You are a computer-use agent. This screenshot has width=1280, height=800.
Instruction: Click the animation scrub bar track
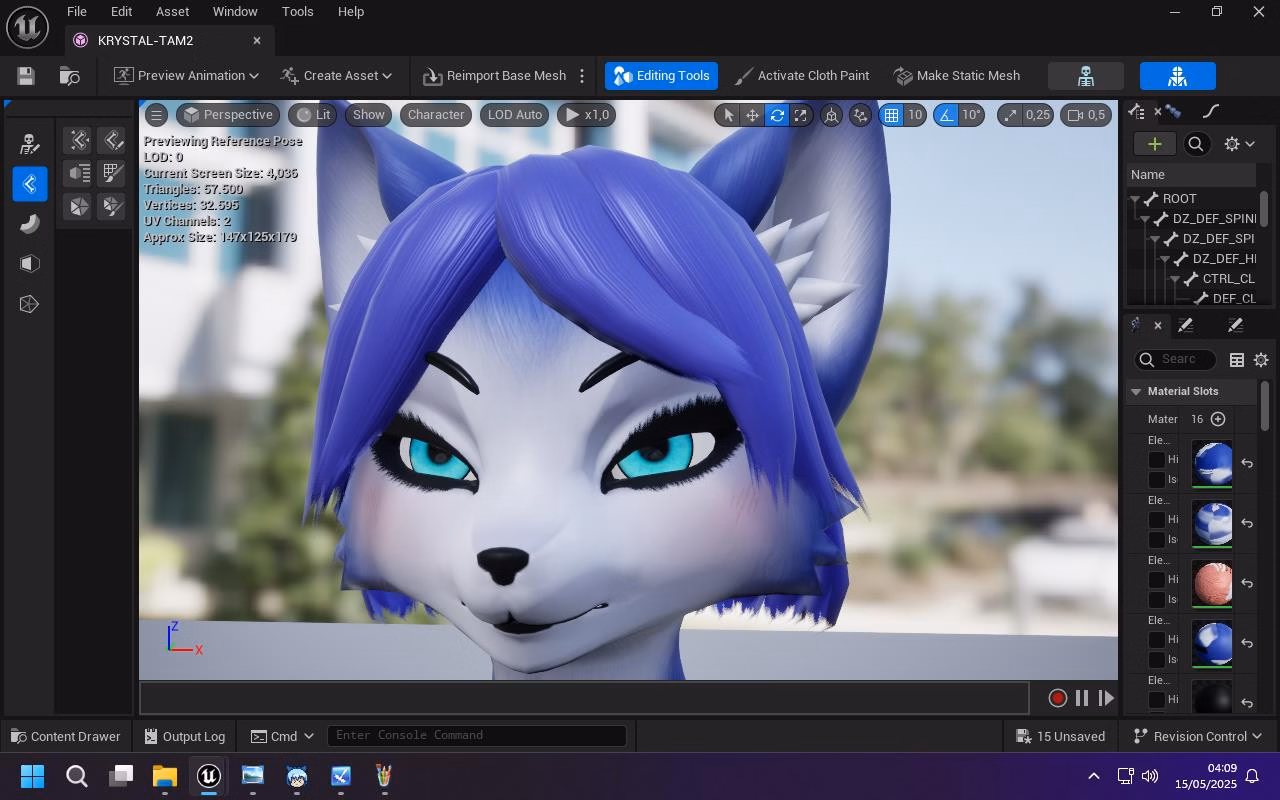584,698
